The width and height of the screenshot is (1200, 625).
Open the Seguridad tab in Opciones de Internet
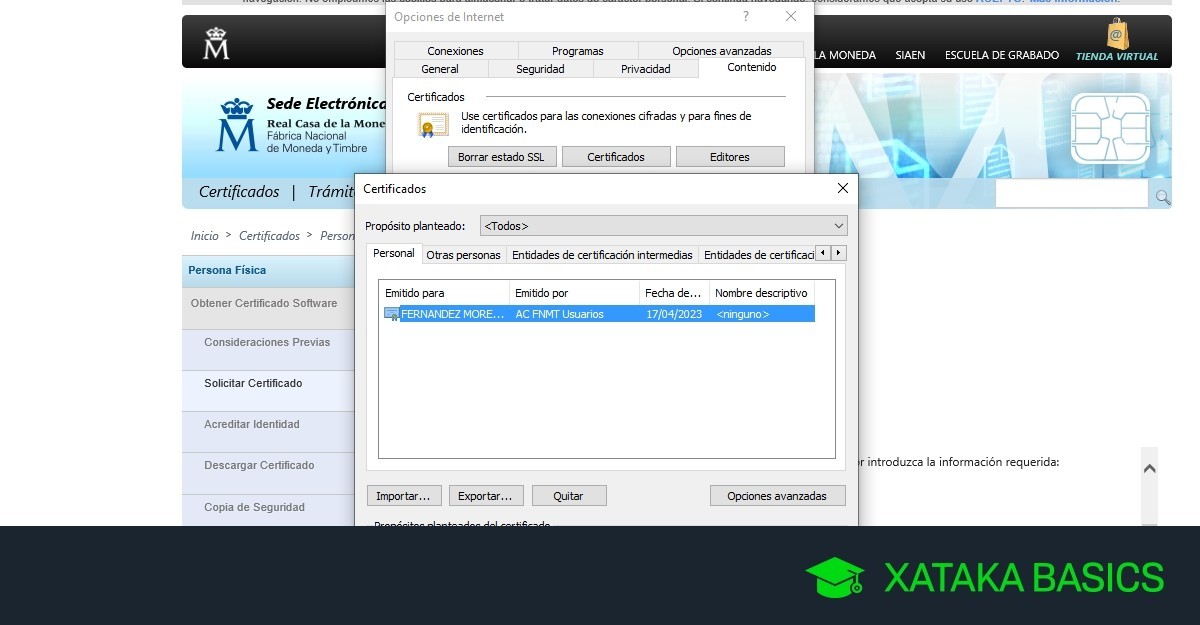(540, 69)
